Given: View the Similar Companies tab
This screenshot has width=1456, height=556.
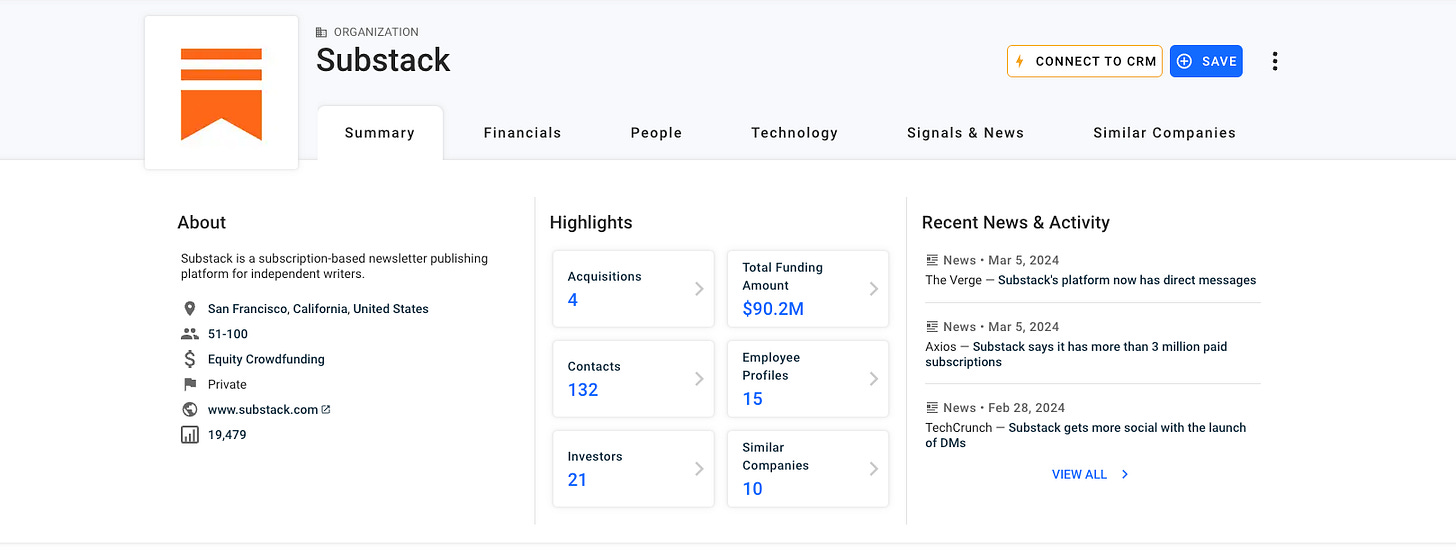Looking at the screenshot, I should tap(1164, 133).
